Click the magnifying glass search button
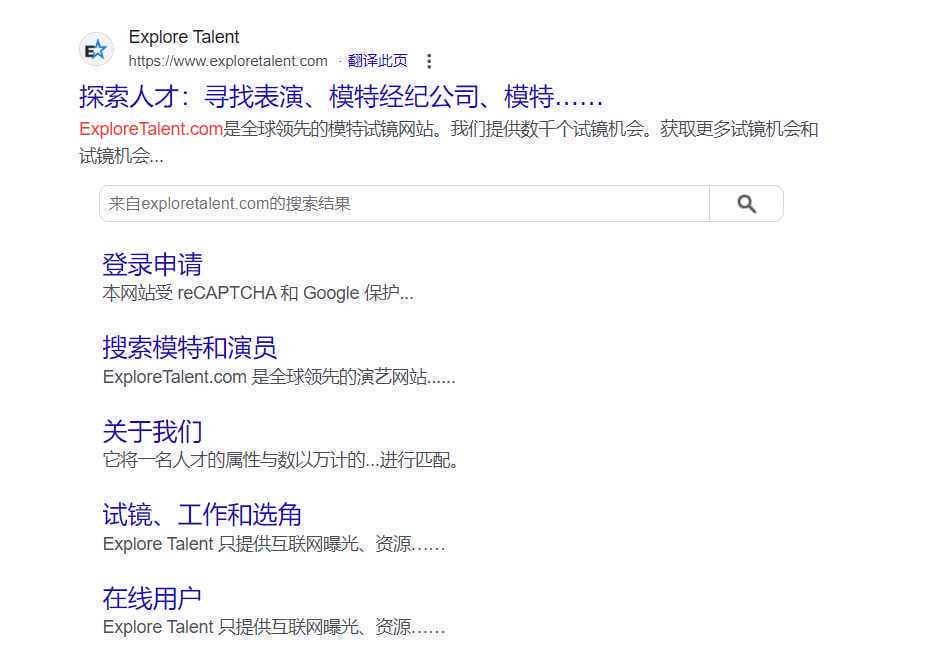This screenshot has height=649, width=951. point(747,204)
